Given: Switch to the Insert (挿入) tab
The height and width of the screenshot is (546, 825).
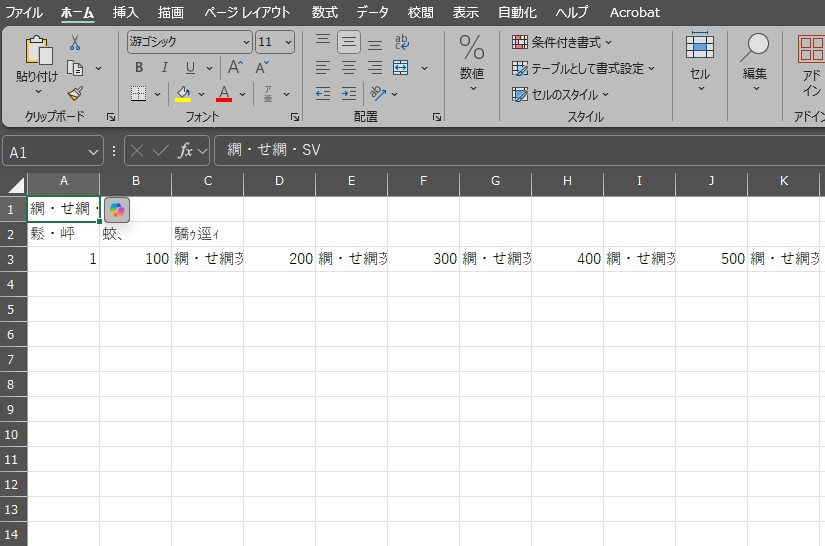Looking at the screenshot, I should tap(125, 12).
